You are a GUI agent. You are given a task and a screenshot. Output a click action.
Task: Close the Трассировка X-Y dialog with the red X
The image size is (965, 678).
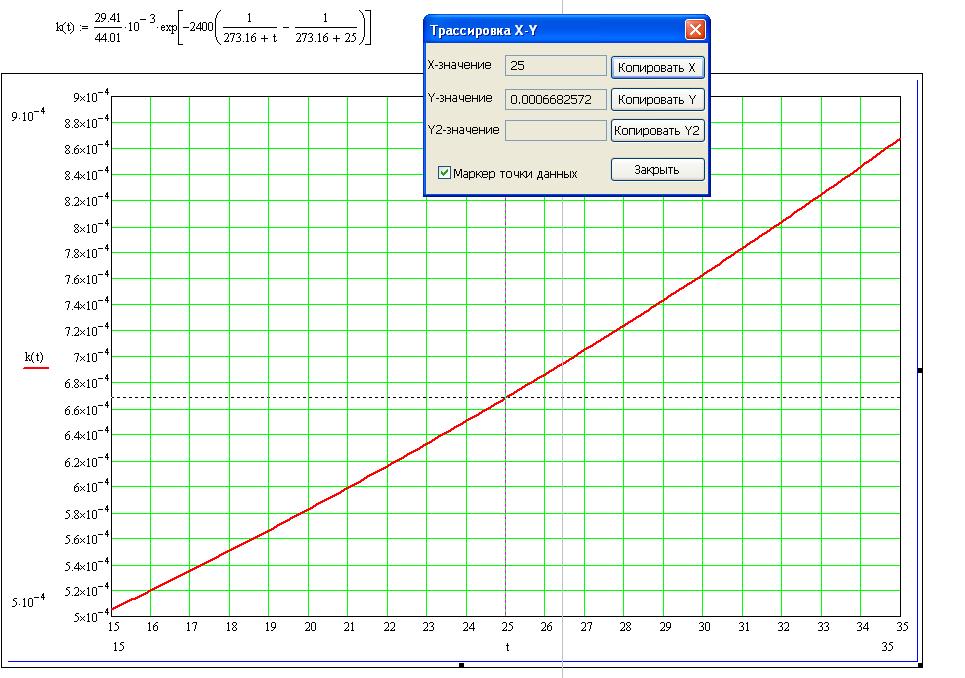coord(694,29)
